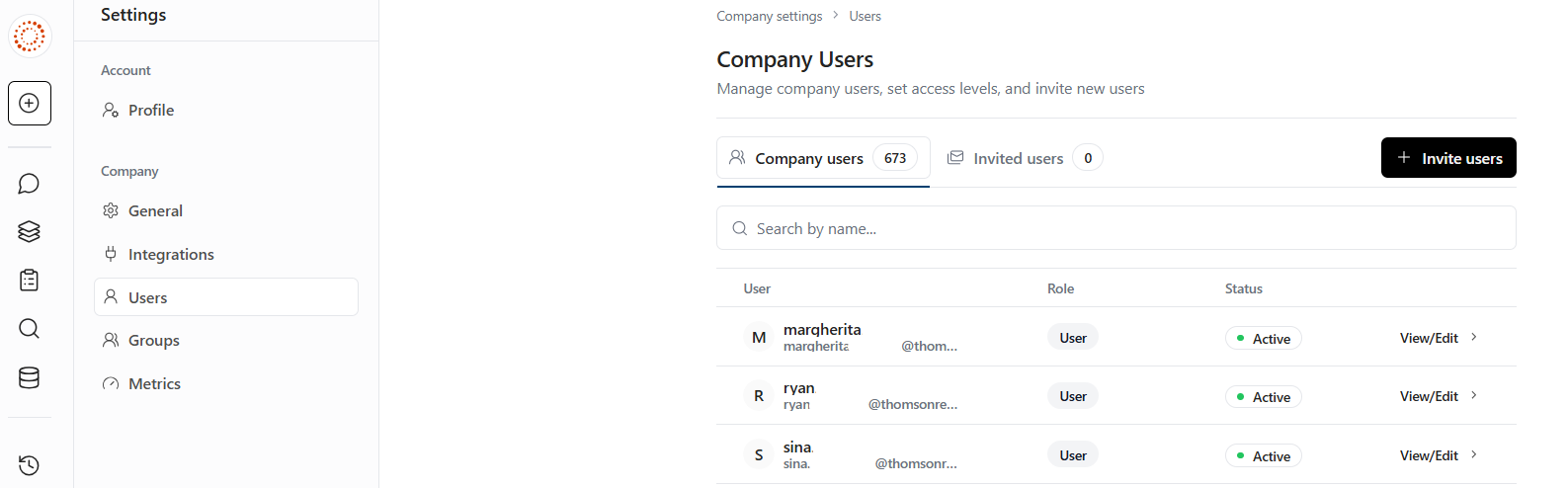Go to General company settings
This screenshot has height=488, width=1568.
(155, 210)
